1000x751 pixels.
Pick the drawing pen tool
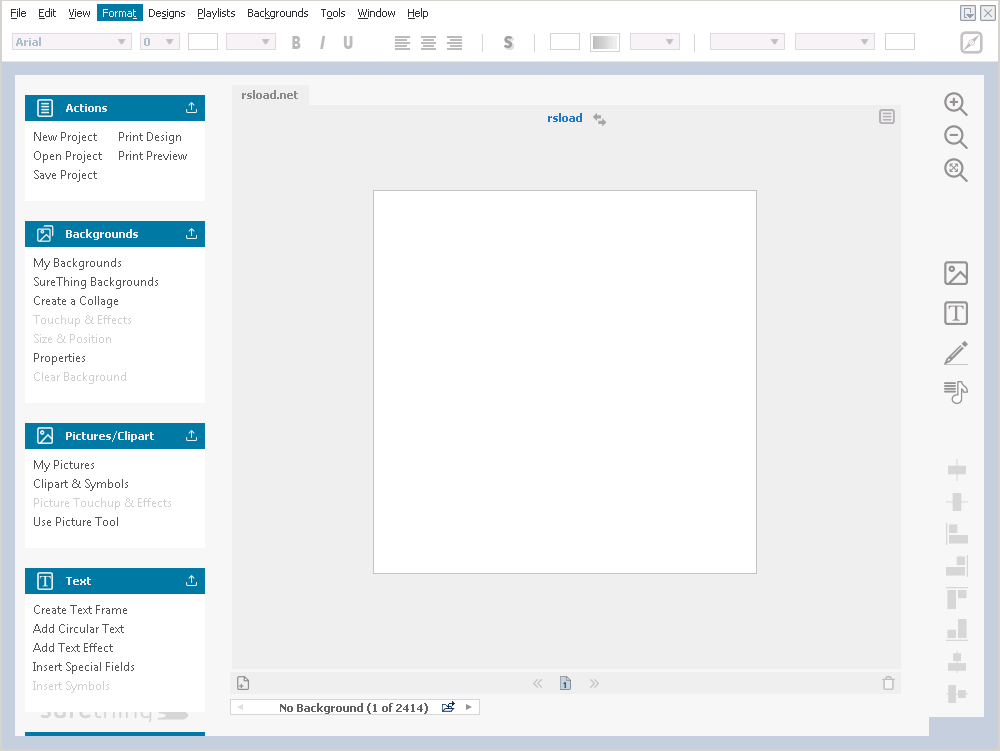click(955, 352)
